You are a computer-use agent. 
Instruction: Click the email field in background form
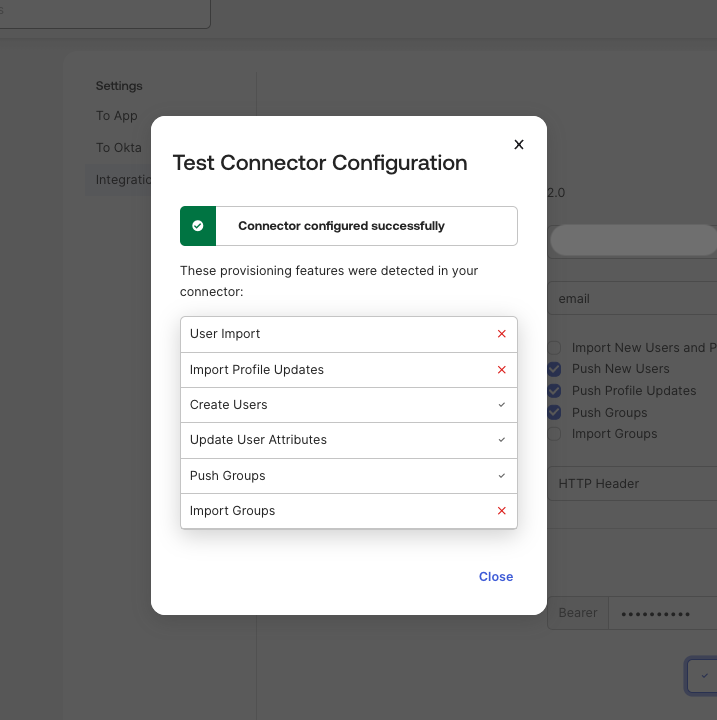click(x=632, y=298)
